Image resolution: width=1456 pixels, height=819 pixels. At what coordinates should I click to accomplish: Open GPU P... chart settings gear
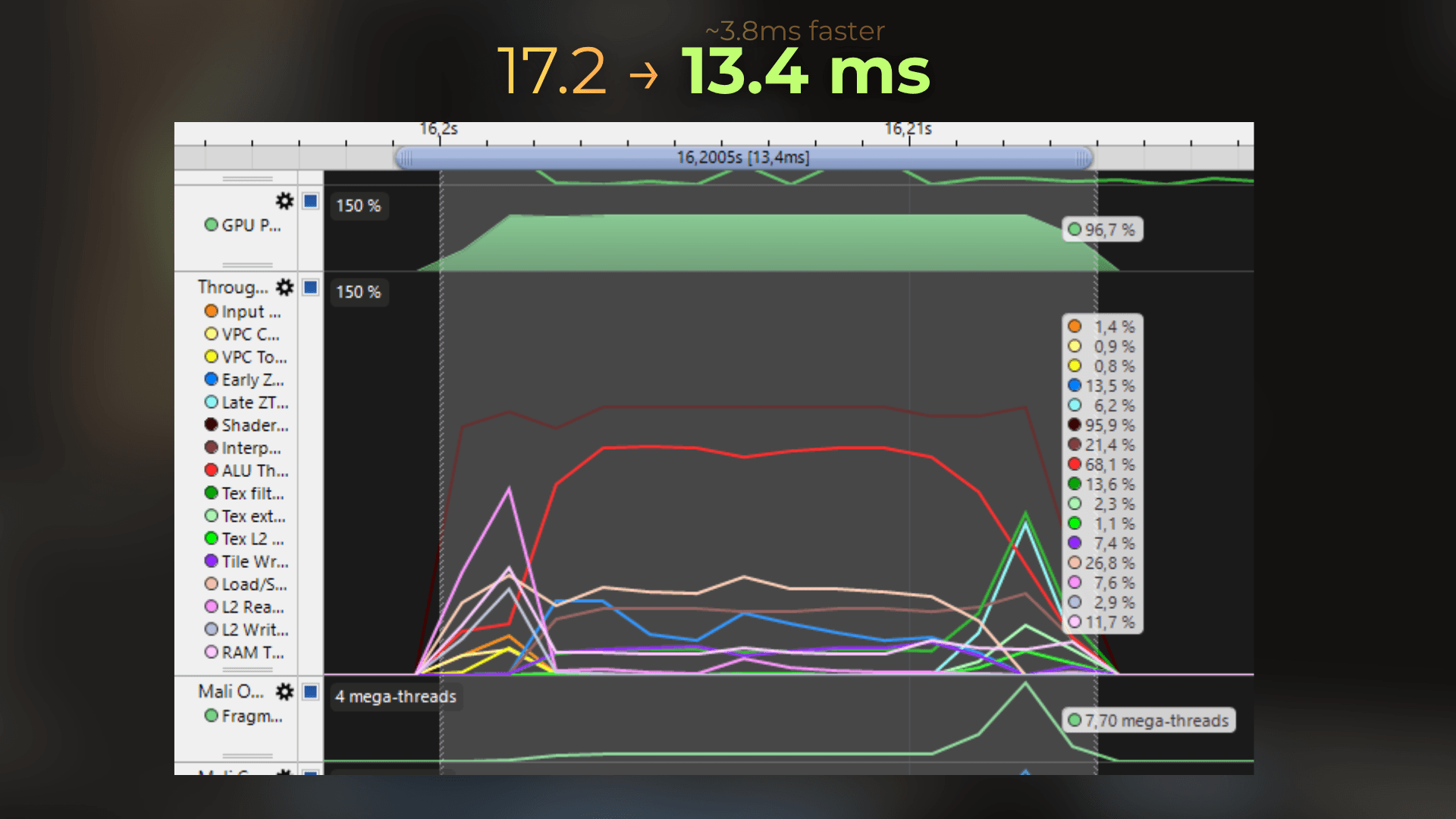point(284,201)
